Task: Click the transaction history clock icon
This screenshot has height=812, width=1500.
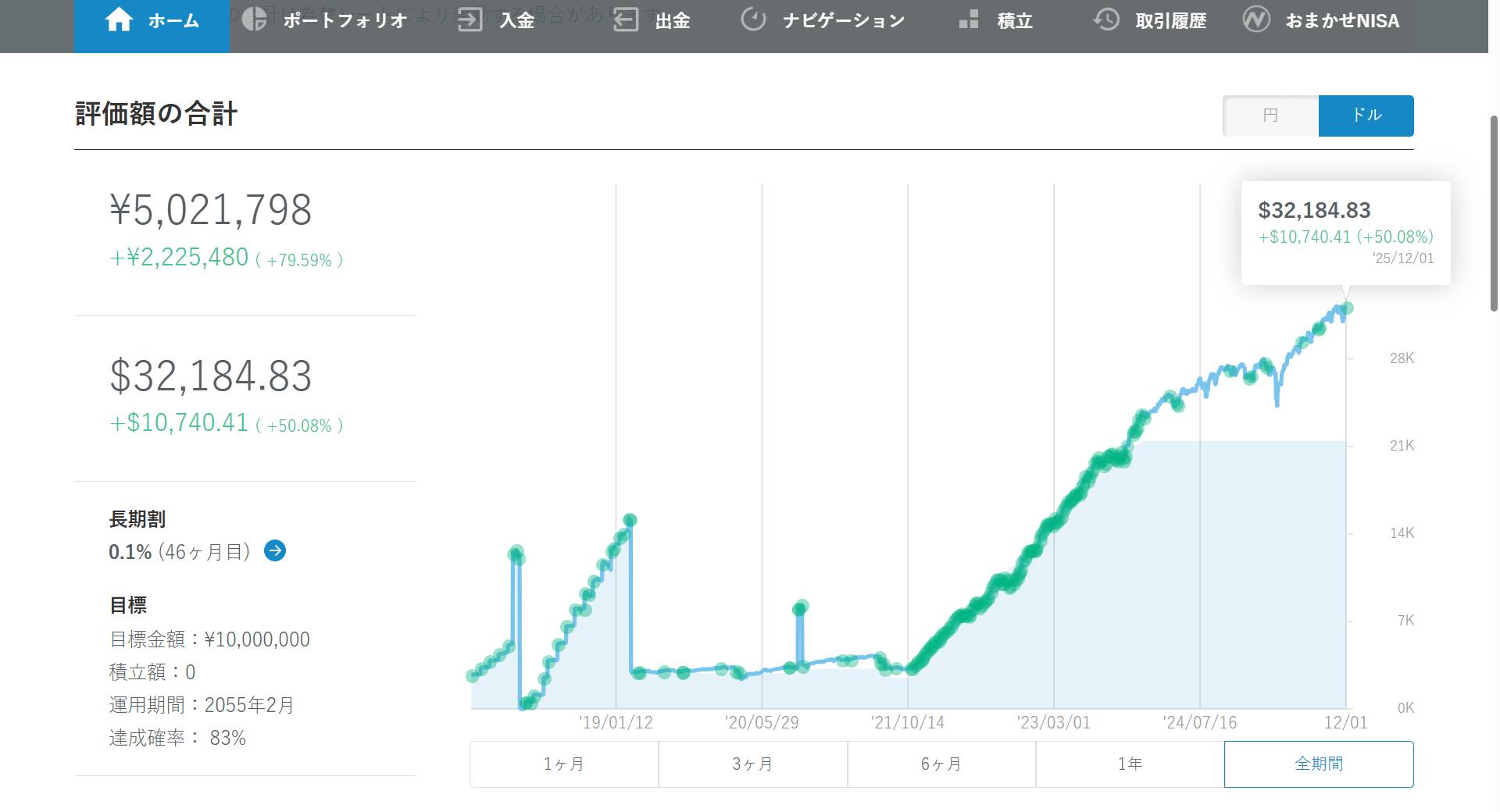Action: tap(1106, 20)
